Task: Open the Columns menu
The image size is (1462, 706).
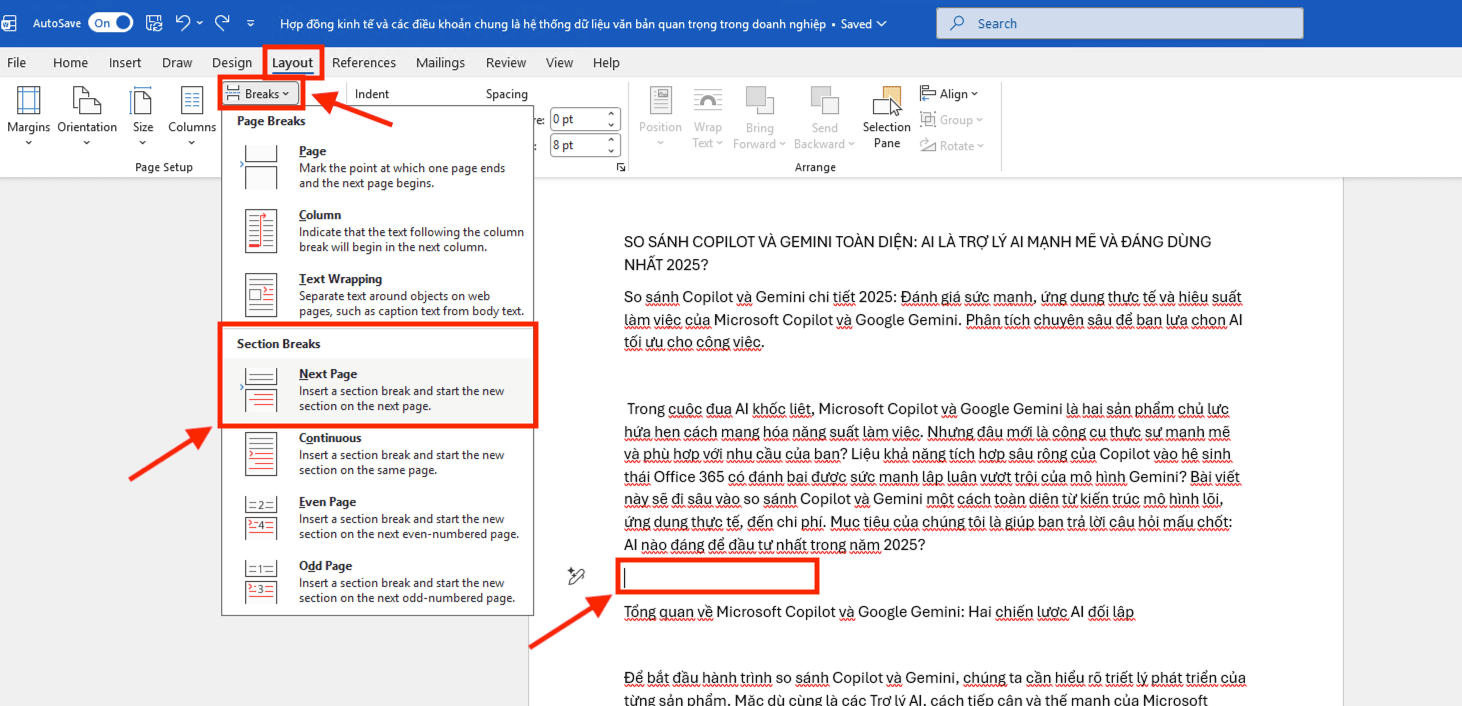Action: pyautogui.click(x=192, y=116)
